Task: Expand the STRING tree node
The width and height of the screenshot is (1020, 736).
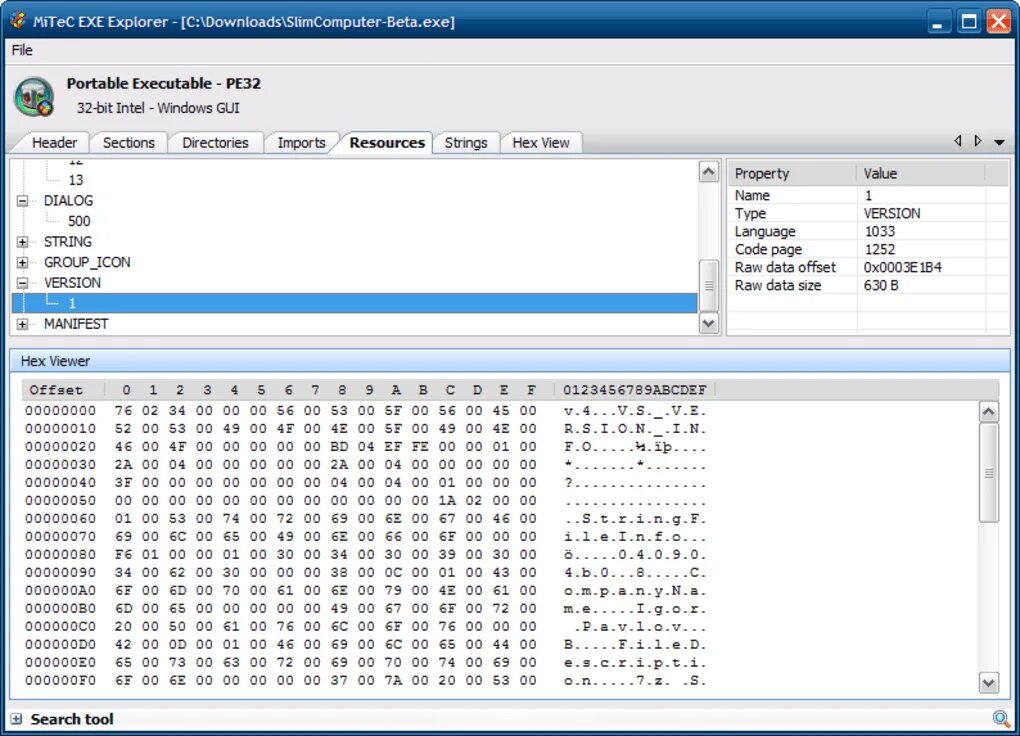Action: (x=22, y=242)
